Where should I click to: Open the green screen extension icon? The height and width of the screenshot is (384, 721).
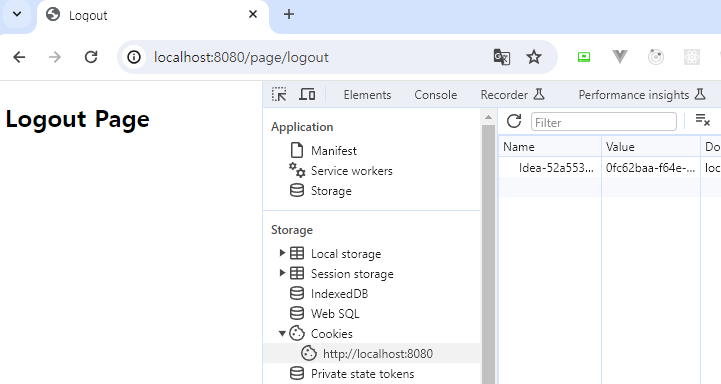pos(584,57)
